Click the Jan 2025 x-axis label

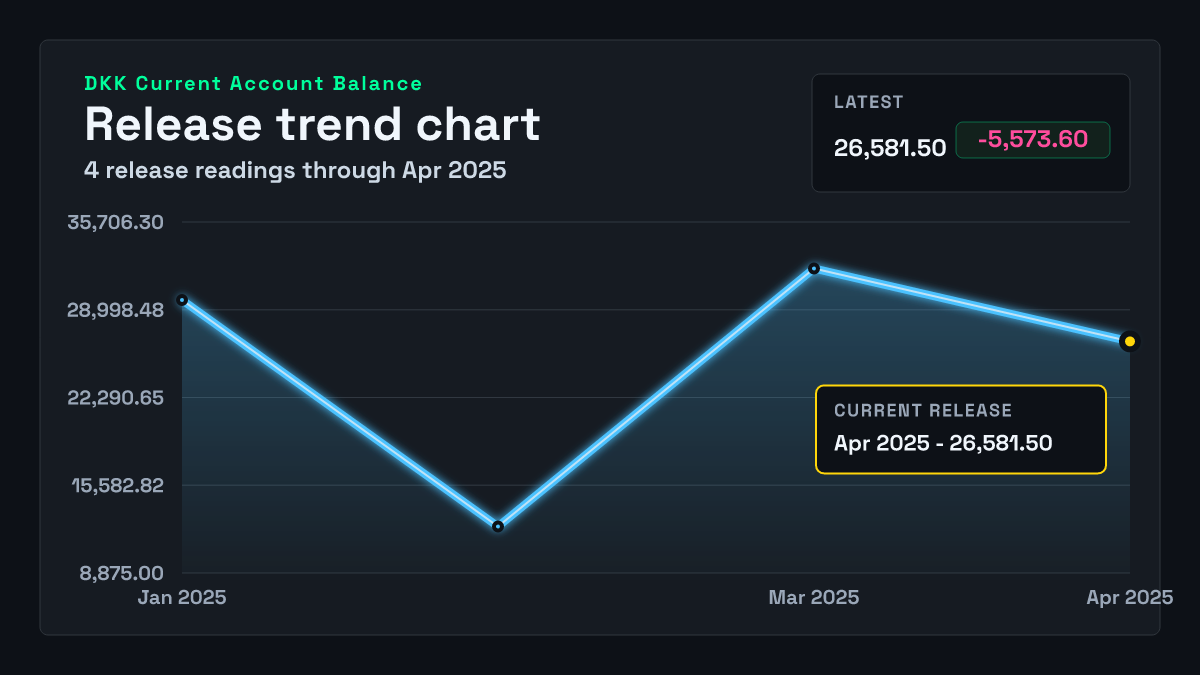(182, 598)
